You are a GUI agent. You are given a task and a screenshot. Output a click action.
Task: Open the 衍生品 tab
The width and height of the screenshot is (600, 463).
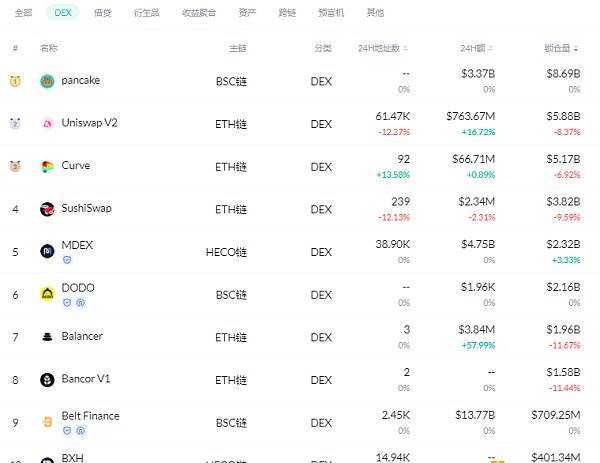click(147, 13)
